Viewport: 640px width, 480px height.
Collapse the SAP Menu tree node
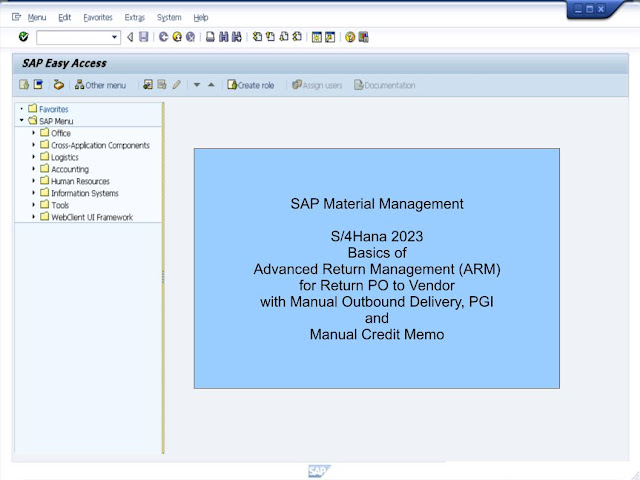coord(22,120)
